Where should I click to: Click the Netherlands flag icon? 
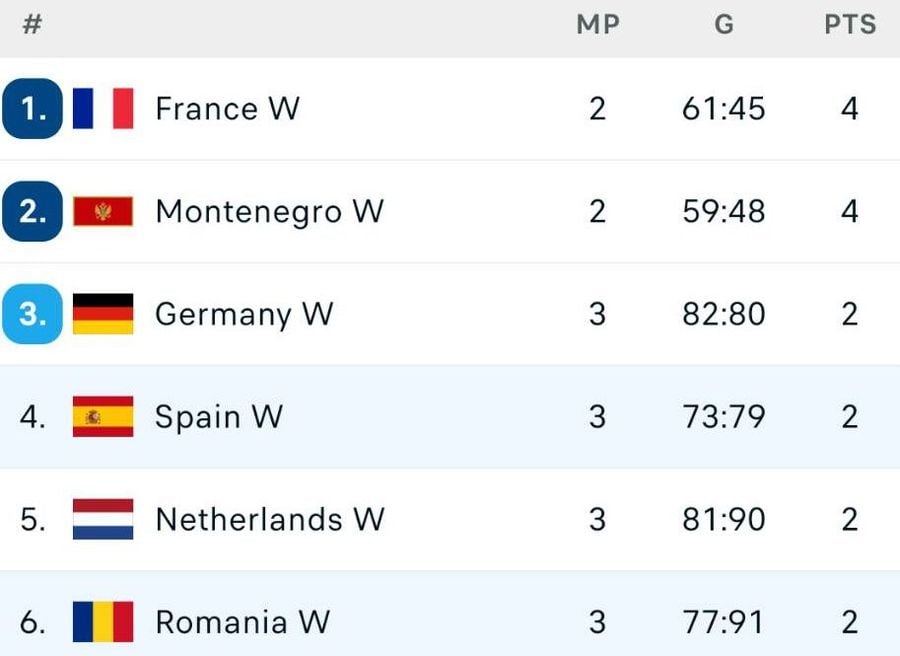coord(103,519)
